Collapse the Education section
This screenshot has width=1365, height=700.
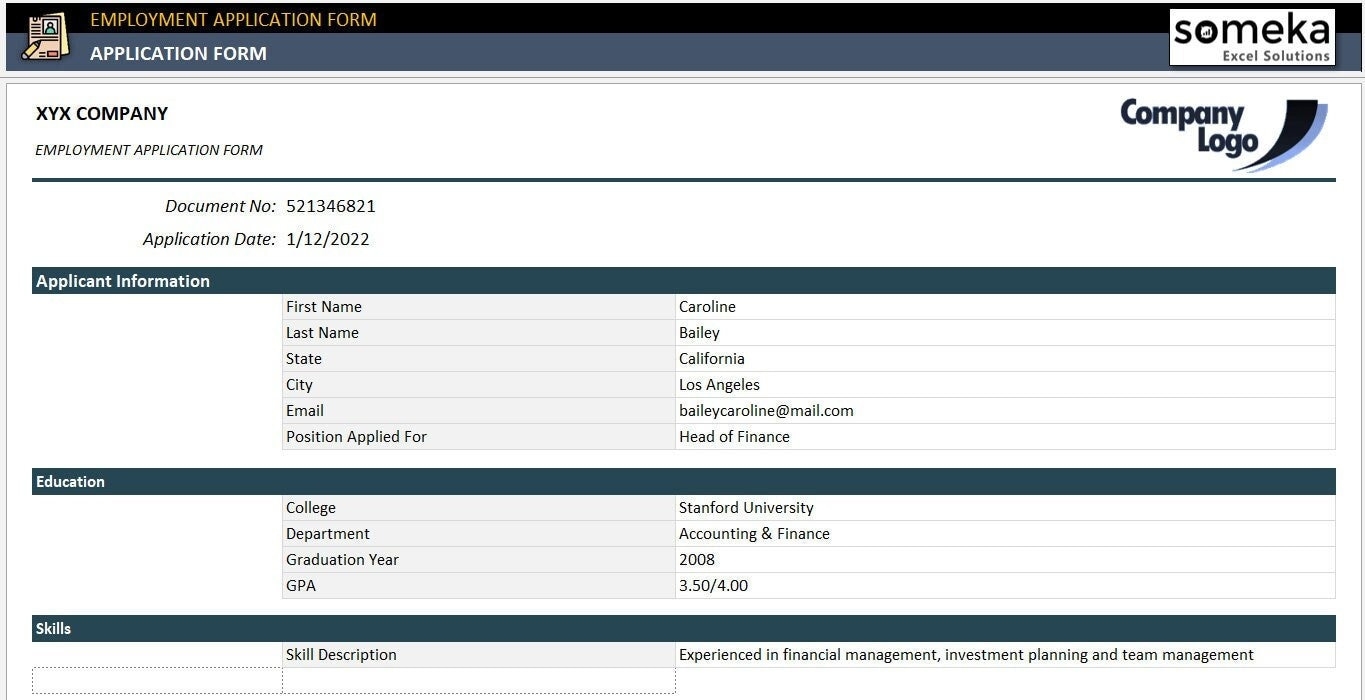pos(70,481)
